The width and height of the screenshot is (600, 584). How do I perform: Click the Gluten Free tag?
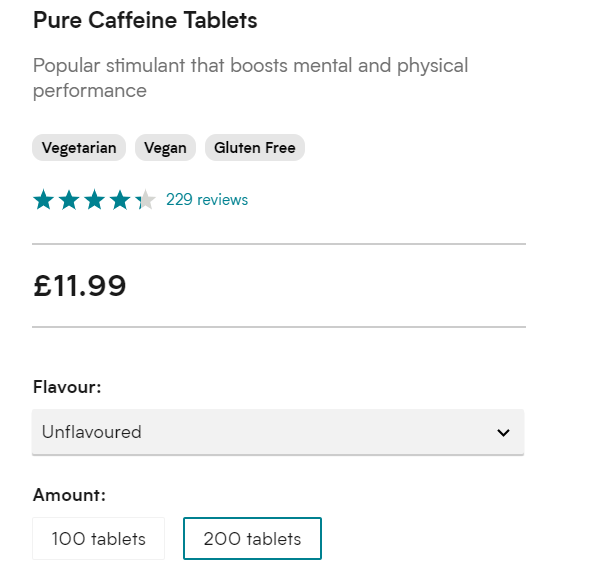click(x=255, y=148)
